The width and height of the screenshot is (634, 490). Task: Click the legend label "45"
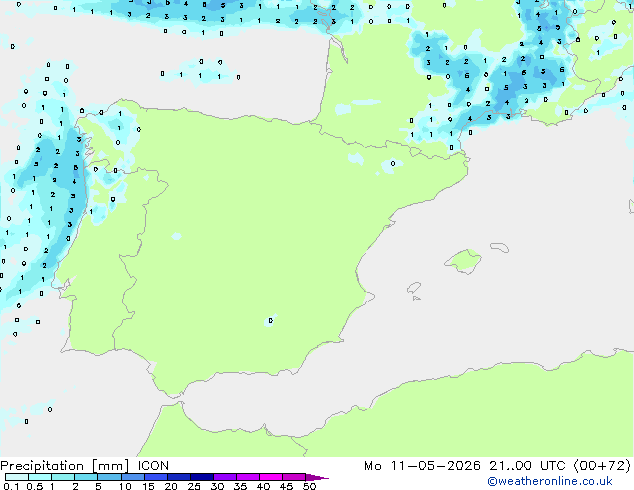pos(286,486)
